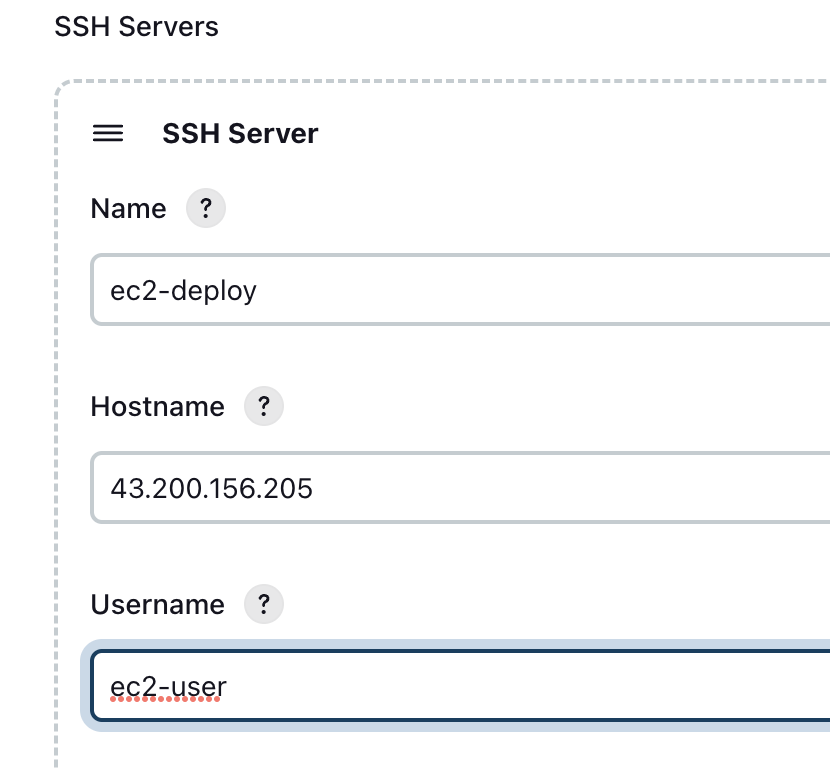Open help for the Name field
This screenshot has height=770, width=830.
pos(206,208)
